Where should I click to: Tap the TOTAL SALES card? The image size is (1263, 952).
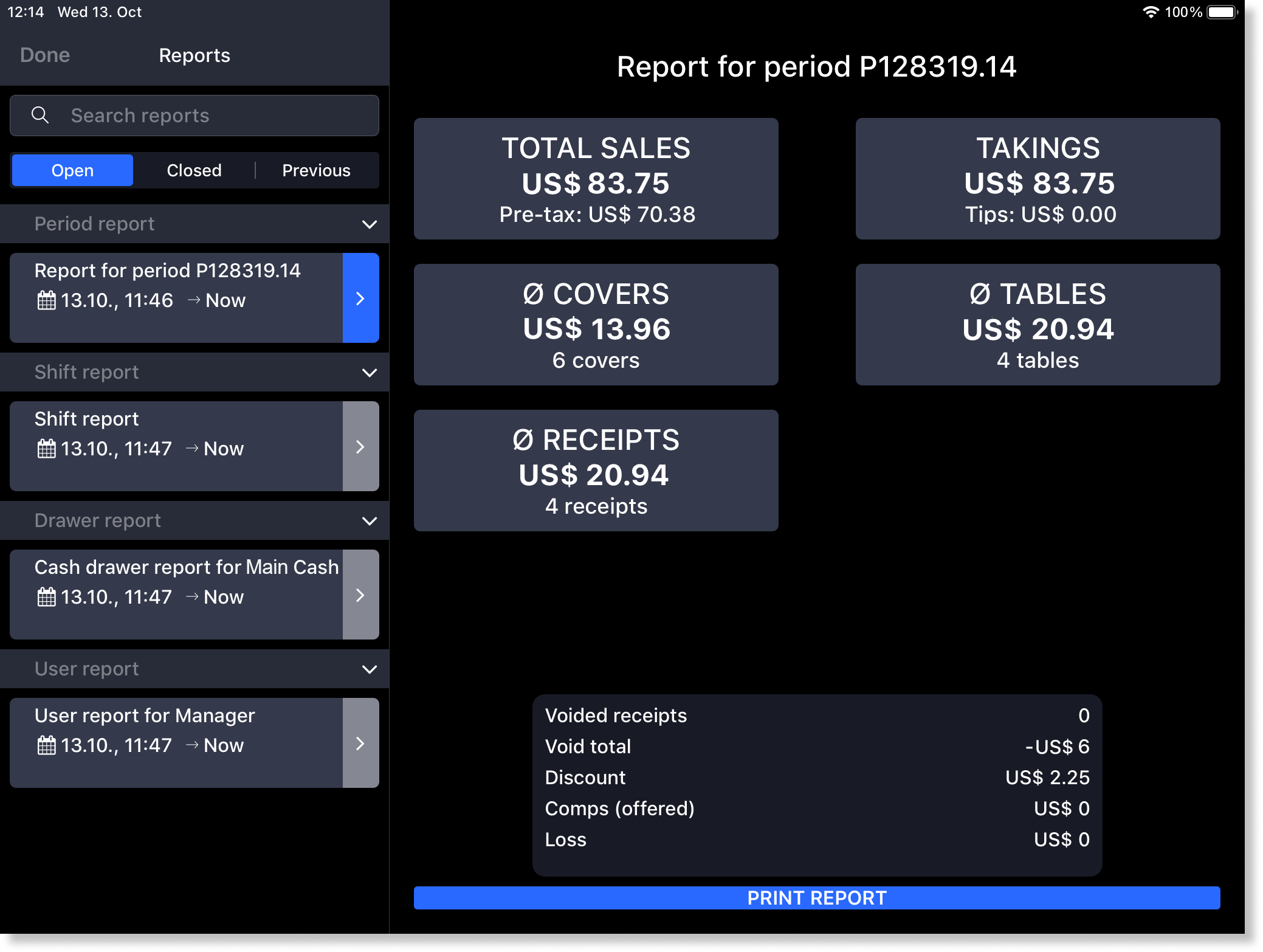pos(596,179)
